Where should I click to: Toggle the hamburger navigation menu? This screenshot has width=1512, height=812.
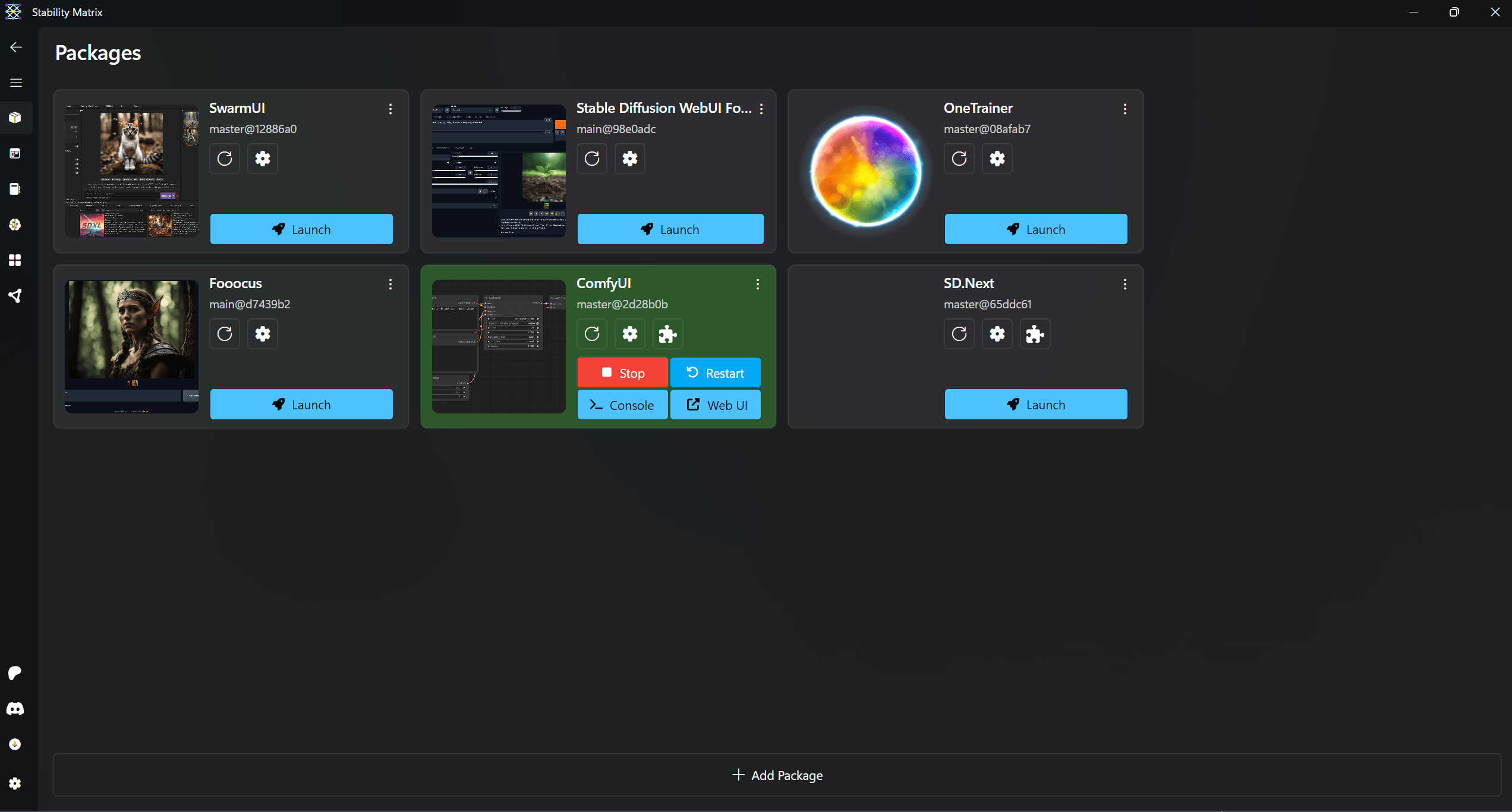tap(16, 83)
